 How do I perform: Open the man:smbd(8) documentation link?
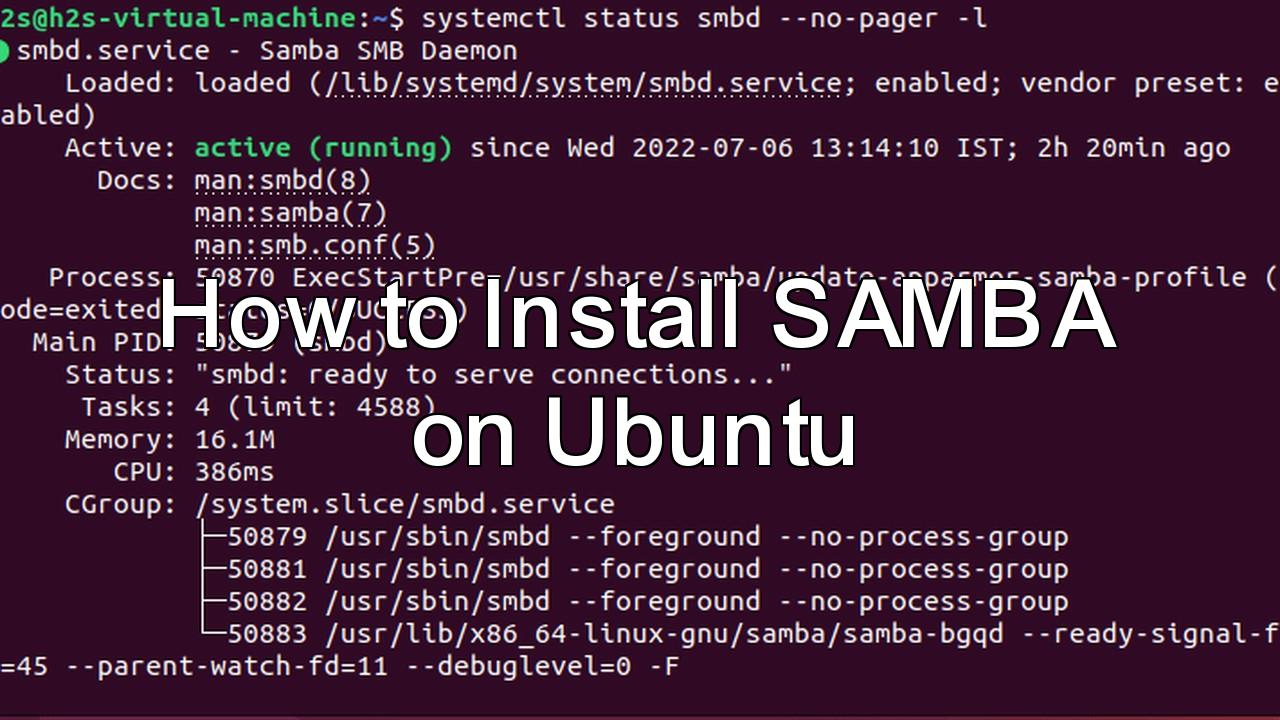[x=282, y=181]
